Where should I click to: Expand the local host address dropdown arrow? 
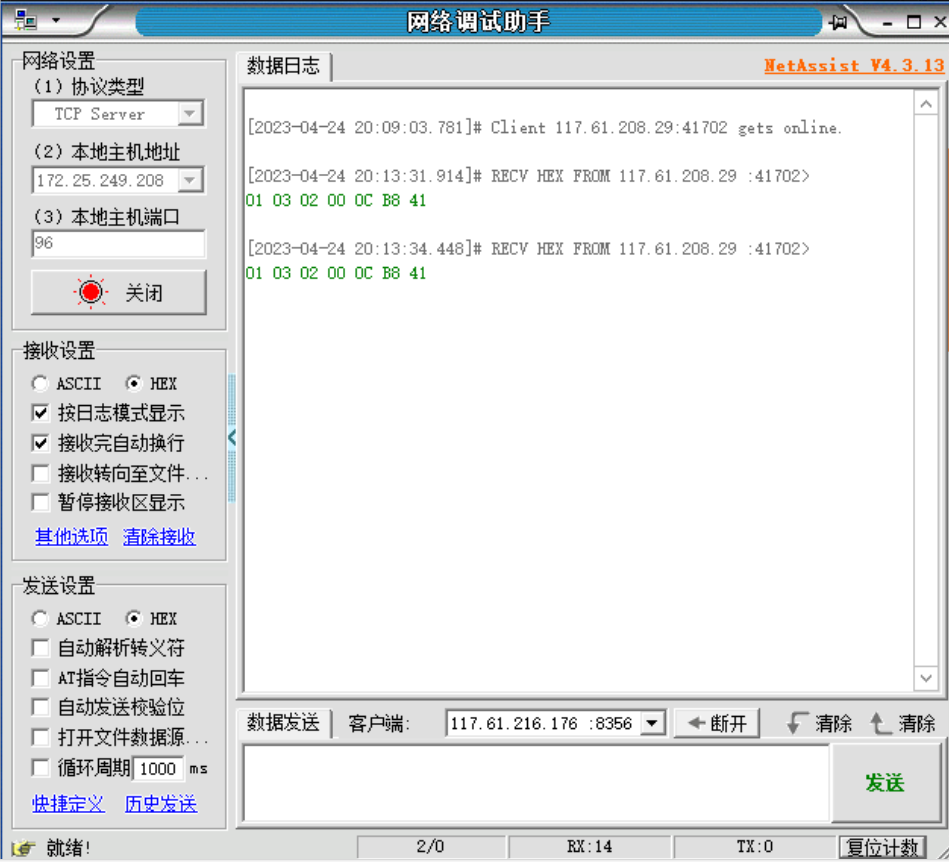click(x=189, y=180)
